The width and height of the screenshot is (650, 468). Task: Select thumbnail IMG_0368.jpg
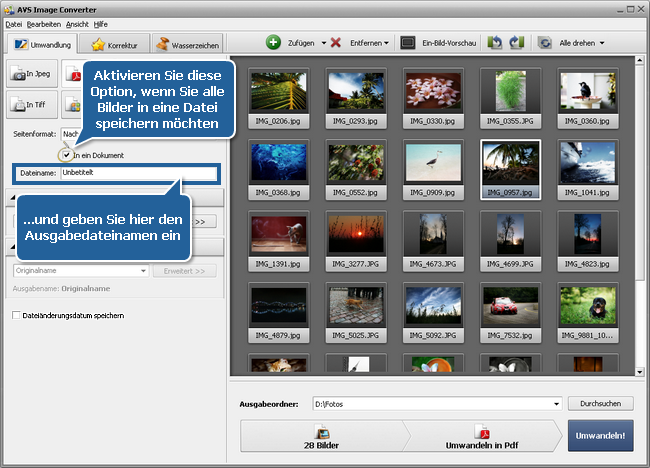(x=279, y=170)
